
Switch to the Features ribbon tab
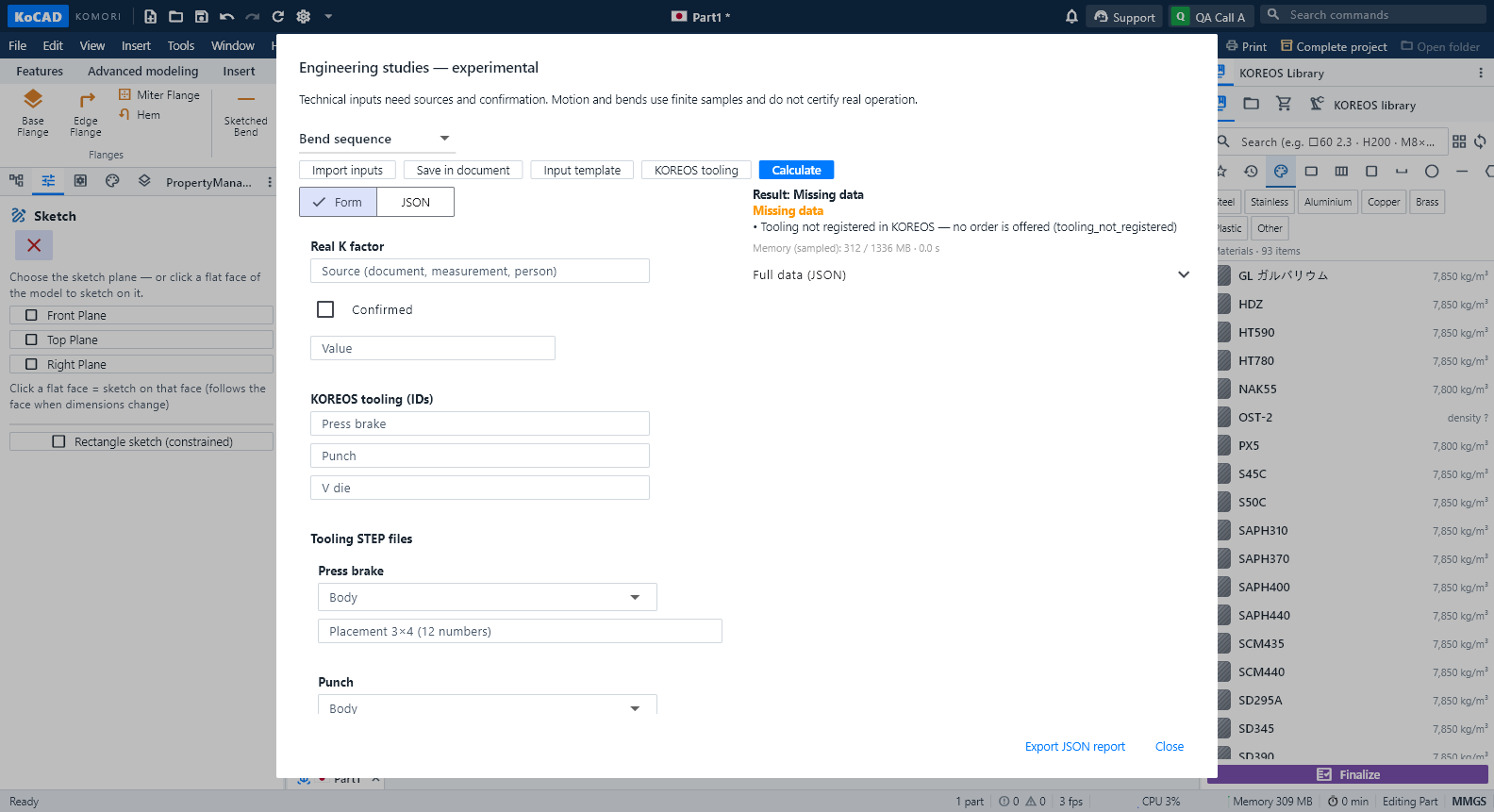(40, 71)
